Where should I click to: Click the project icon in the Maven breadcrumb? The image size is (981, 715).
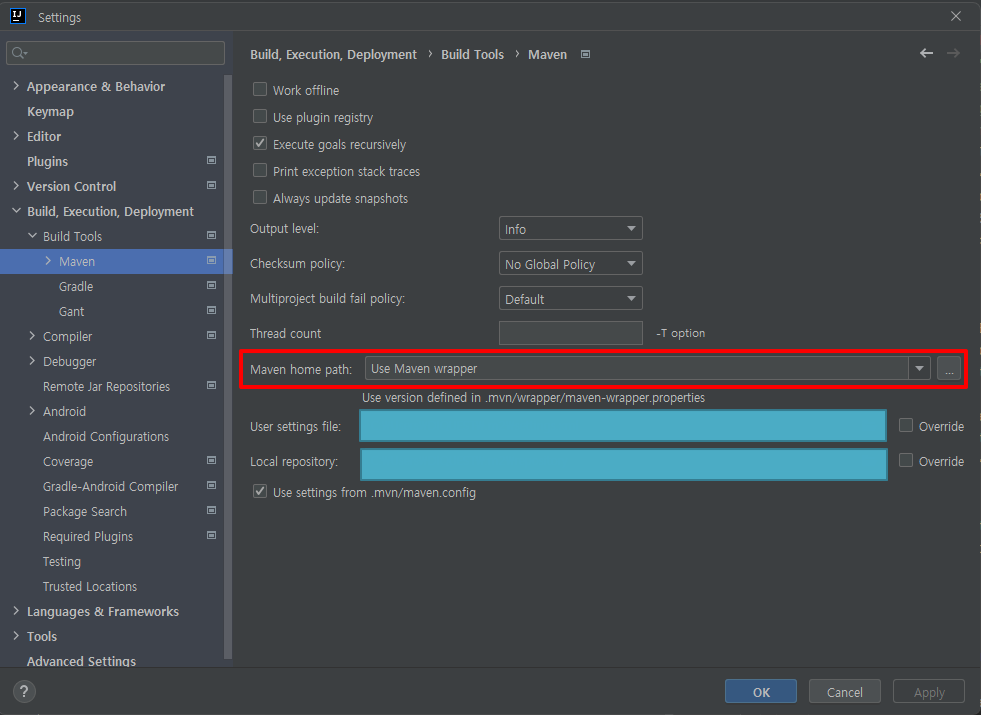pos(586,54)
